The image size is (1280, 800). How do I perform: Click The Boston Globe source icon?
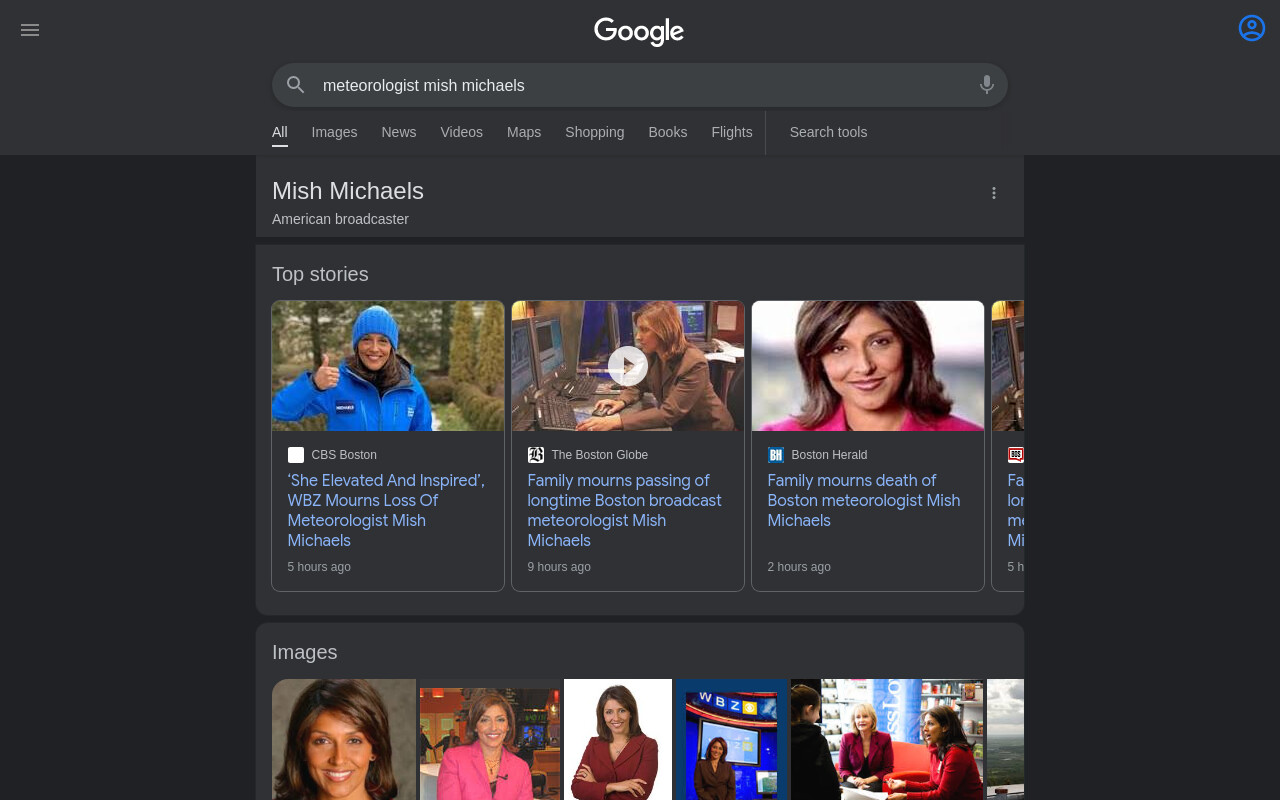[536, 455]
